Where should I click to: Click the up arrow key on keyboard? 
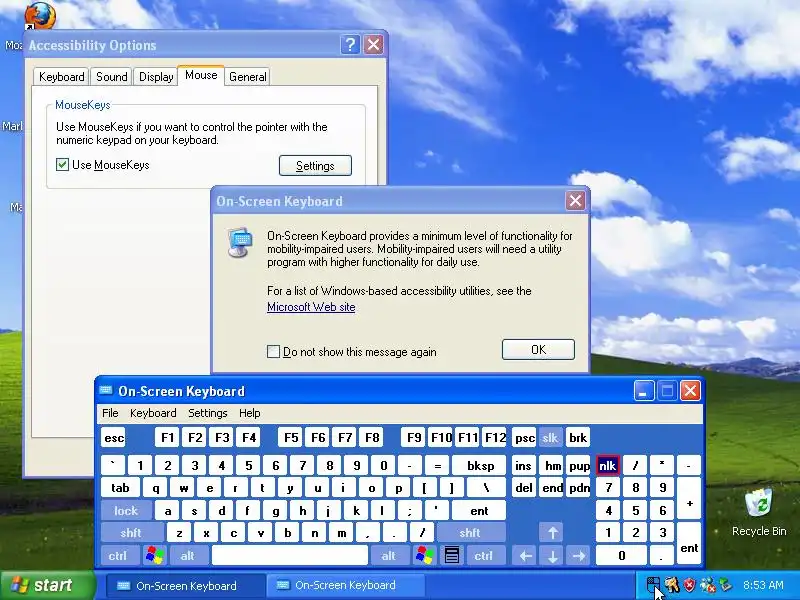(552, 533)
